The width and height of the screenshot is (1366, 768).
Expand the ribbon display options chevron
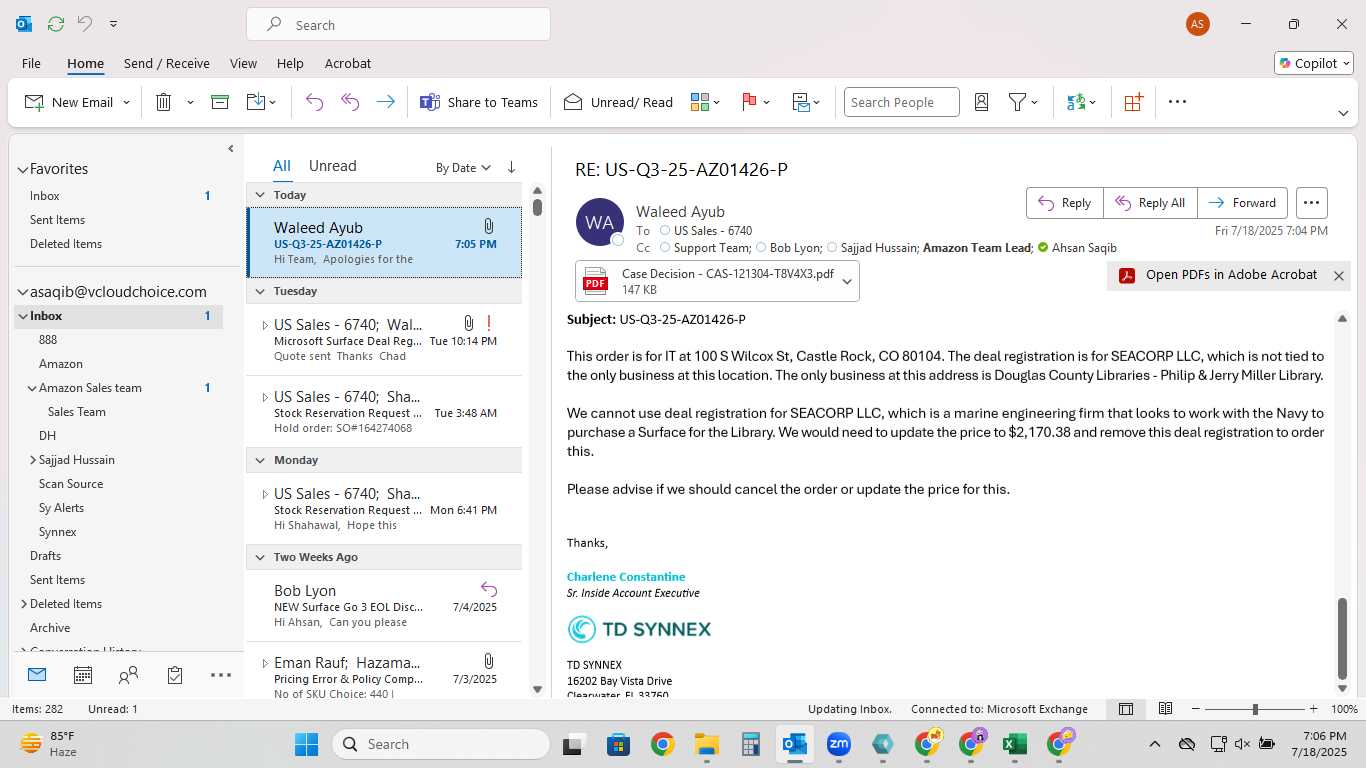click(1343, 113)
